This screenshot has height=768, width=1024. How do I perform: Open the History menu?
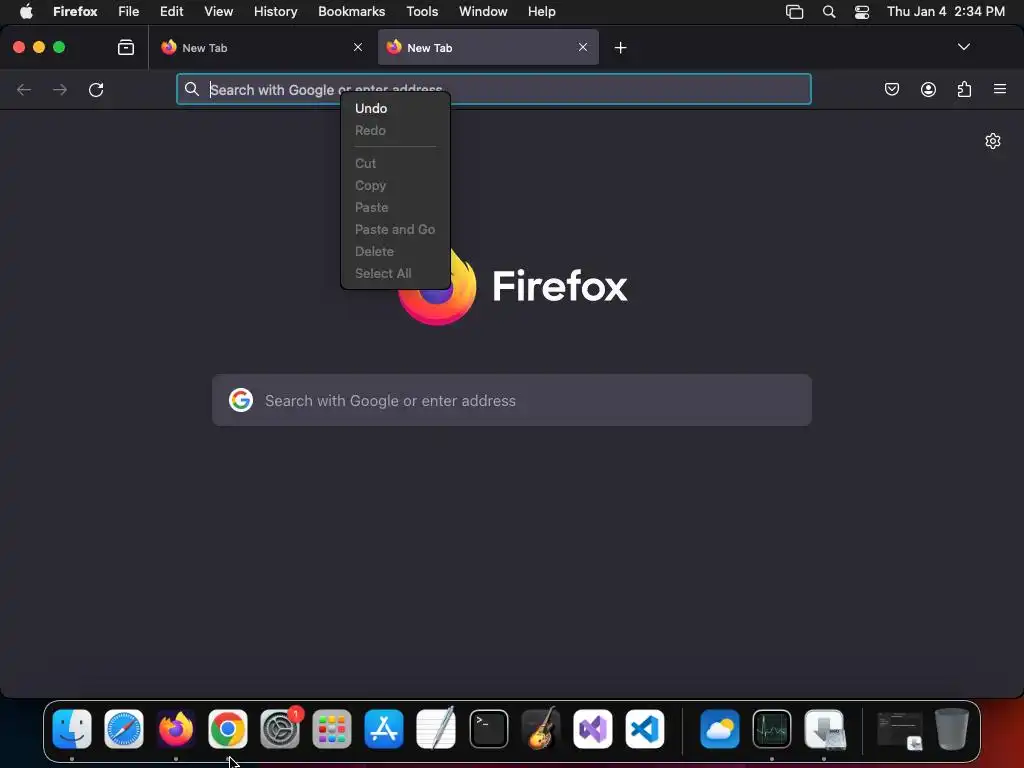click(x=276, y=12)
